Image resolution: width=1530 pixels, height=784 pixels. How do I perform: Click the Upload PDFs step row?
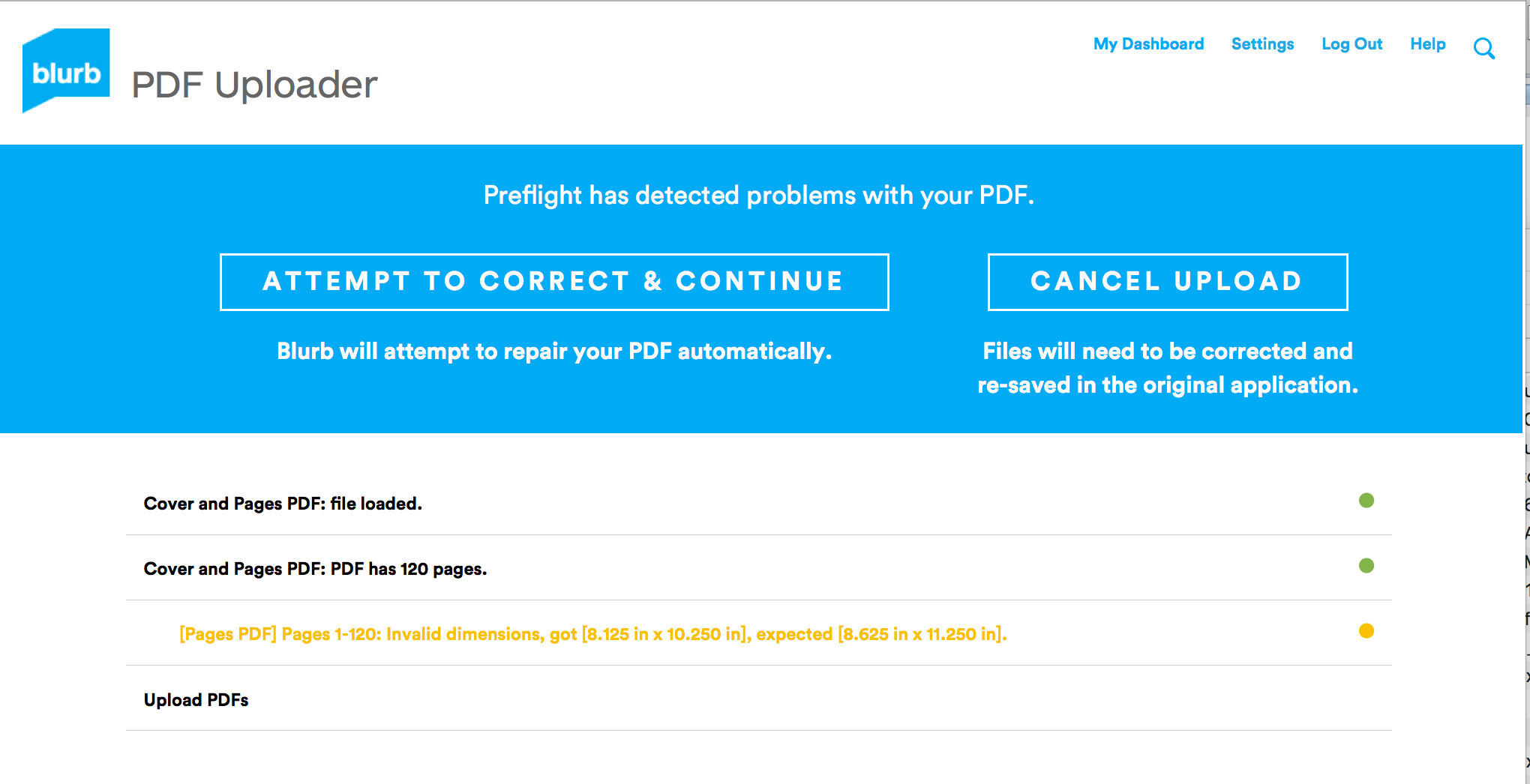(196, 700)
